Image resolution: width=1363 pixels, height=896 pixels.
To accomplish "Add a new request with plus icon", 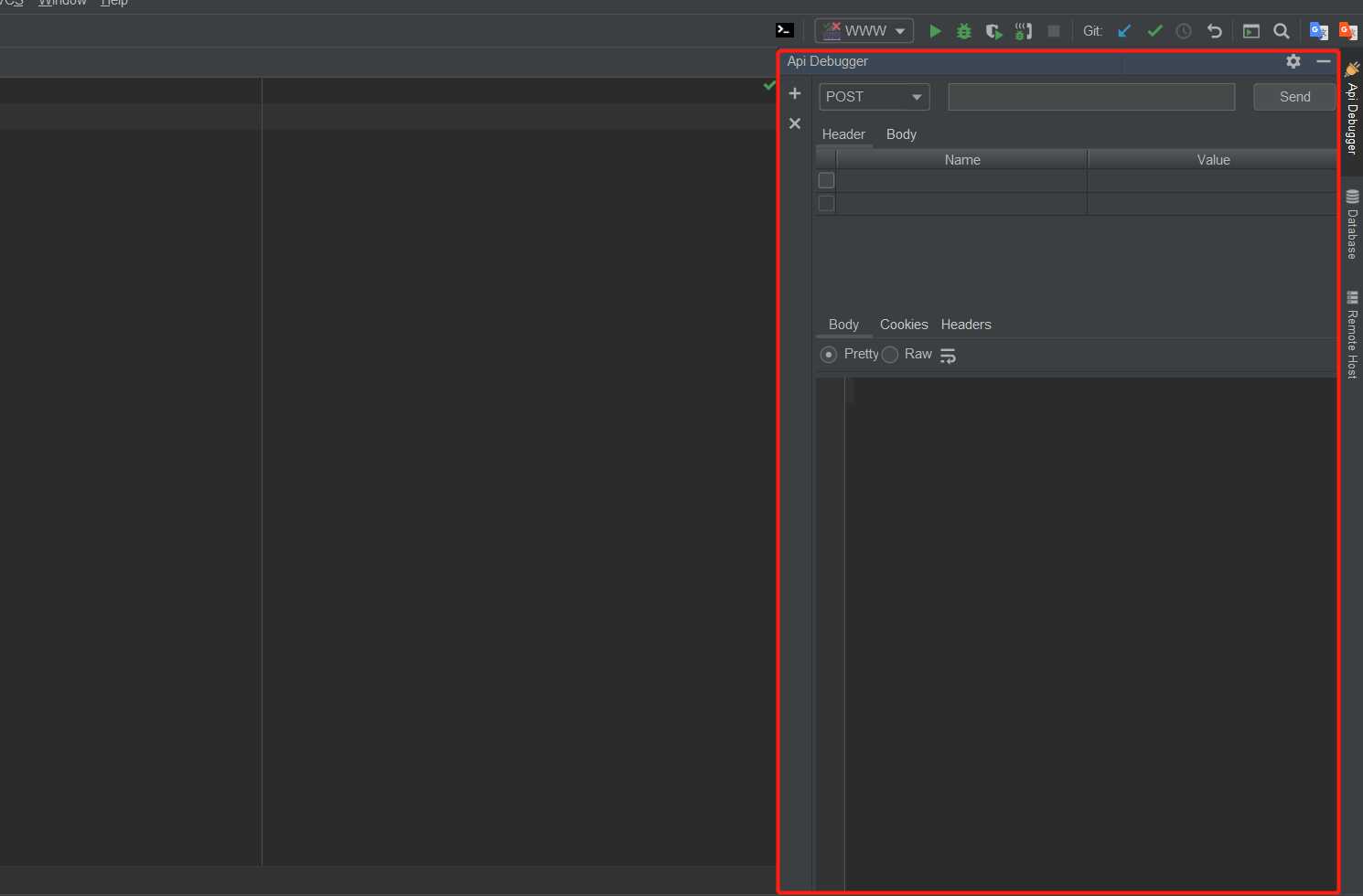I will coord(795,93).
